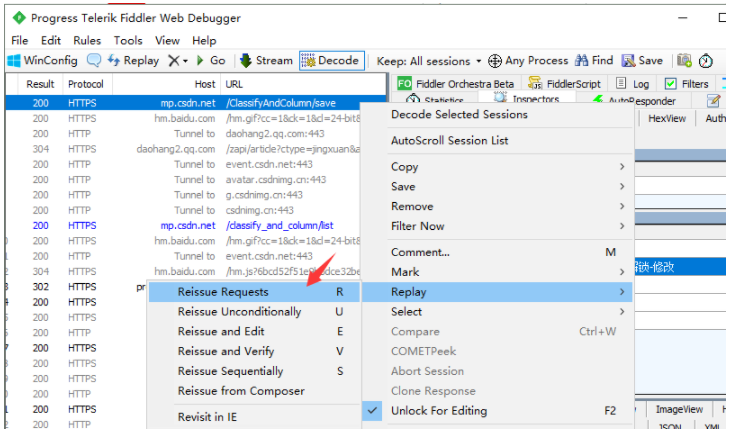Click the Find binoculars button
This screenshot has width=731, height=429.
(594, 61)
